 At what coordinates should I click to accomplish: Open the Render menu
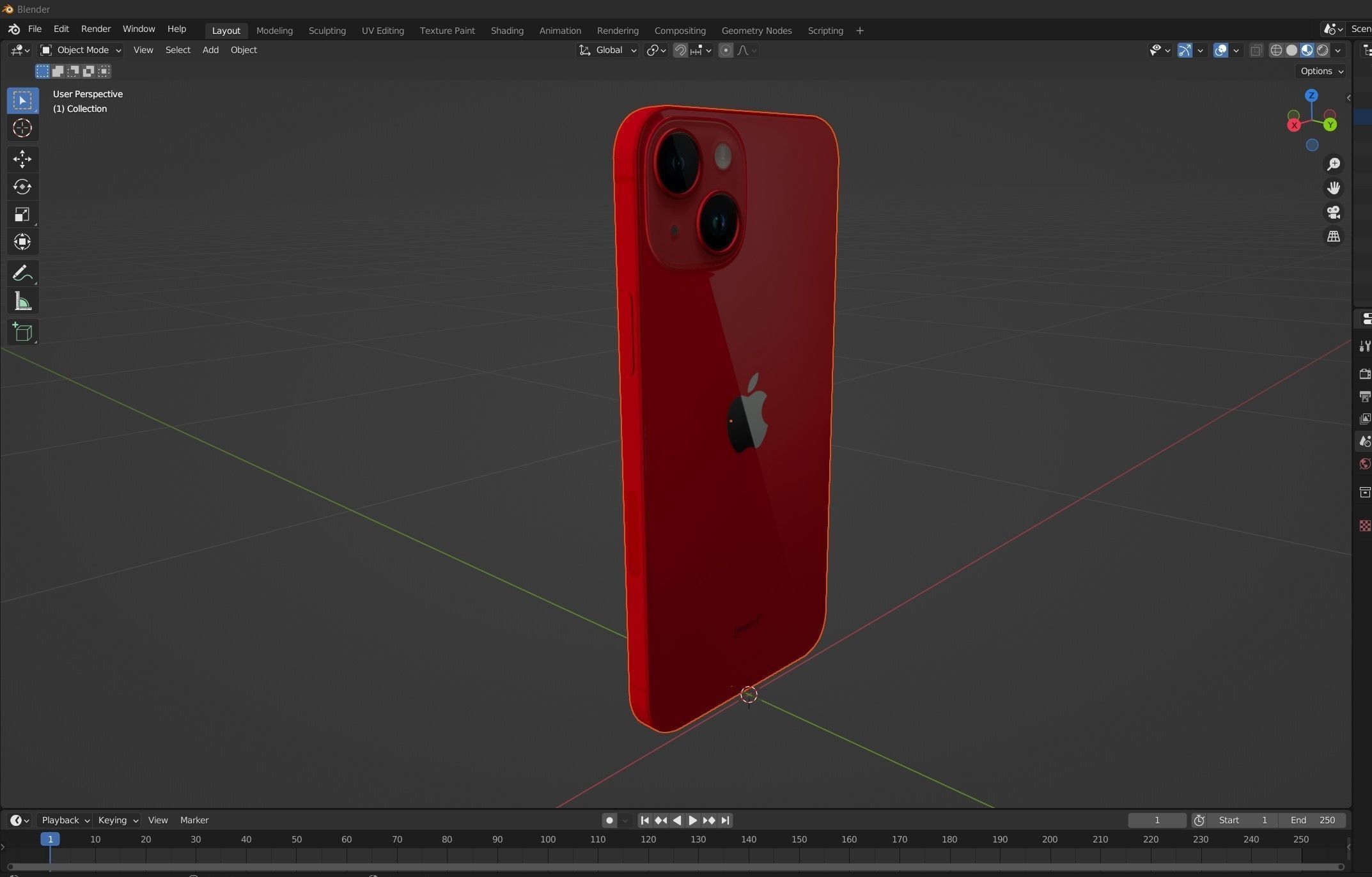[96, 29]
